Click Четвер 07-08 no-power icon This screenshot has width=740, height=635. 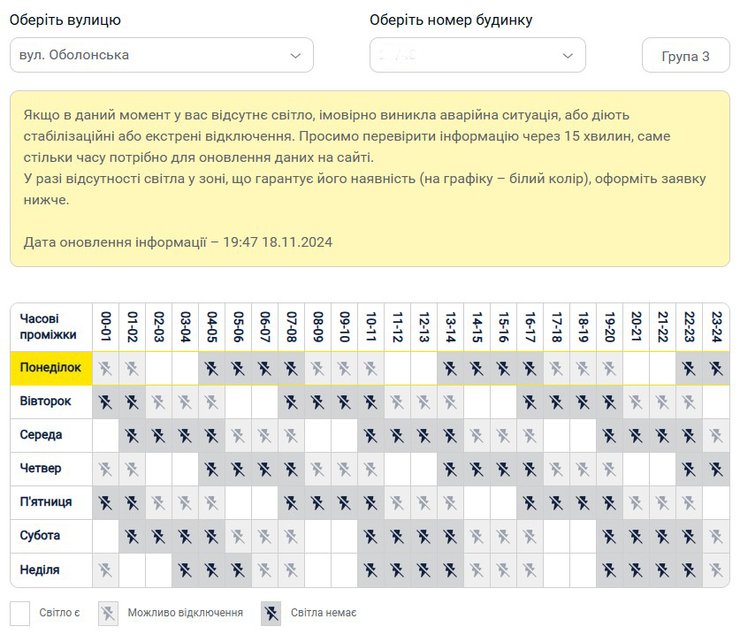coord(291,469)
